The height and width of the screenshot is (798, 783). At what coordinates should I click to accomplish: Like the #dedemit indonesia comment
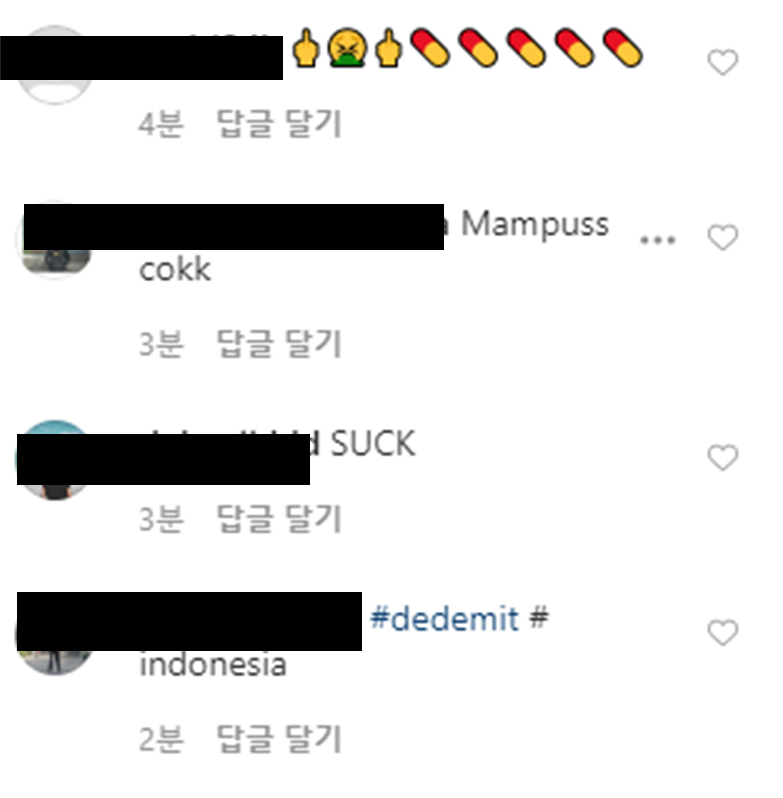(722, 632)
